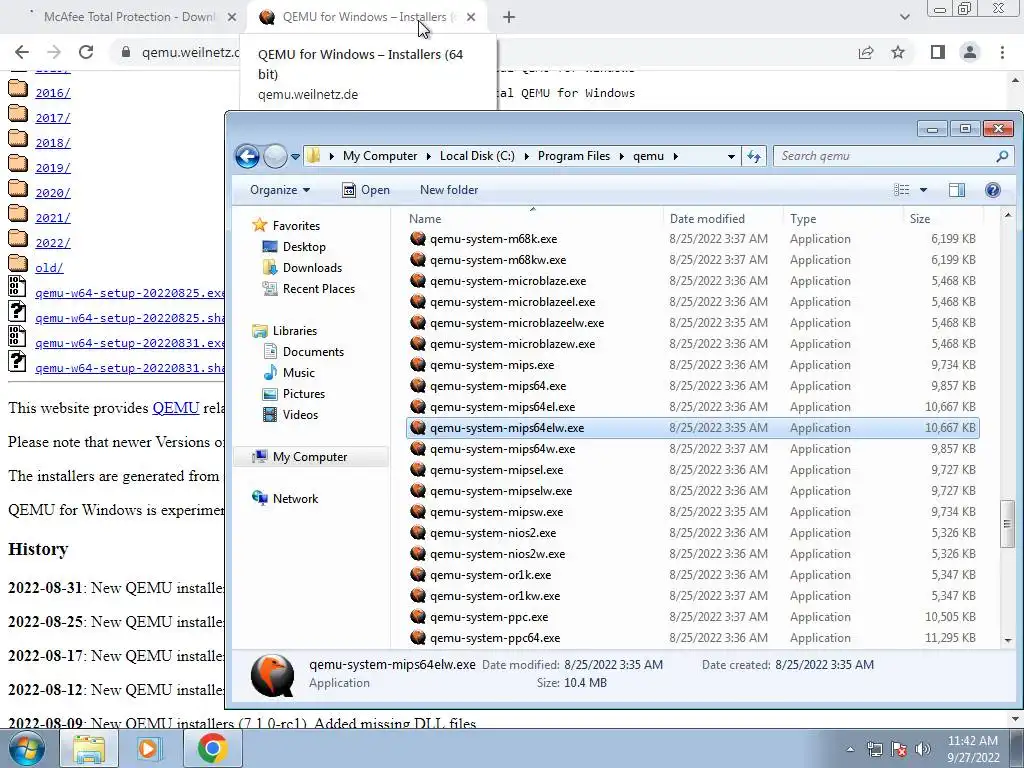Open the 2018/ folder link
Image resolution: width=1024 pixels, height=768 pixels.
[x=53, y=143]
